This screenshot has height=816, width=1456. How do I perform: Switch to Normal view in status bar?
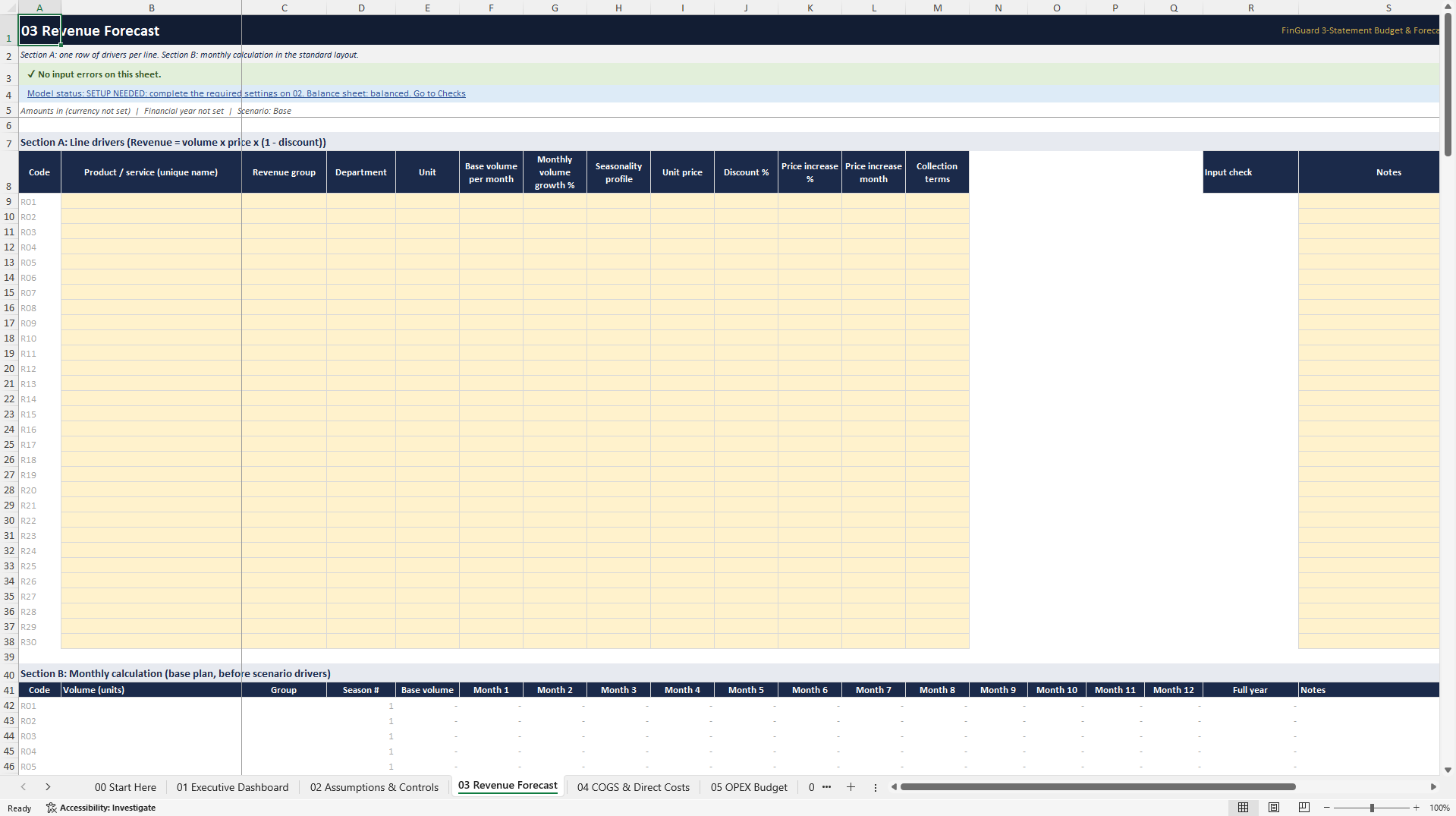pos(1243,808)
